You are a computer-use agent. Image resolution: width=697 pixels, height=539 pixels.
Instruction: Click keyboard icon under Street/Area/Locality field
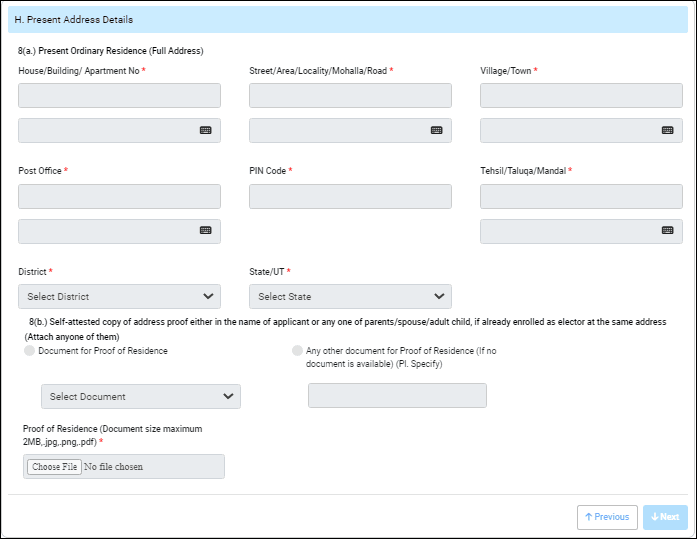tap(436, 130)
